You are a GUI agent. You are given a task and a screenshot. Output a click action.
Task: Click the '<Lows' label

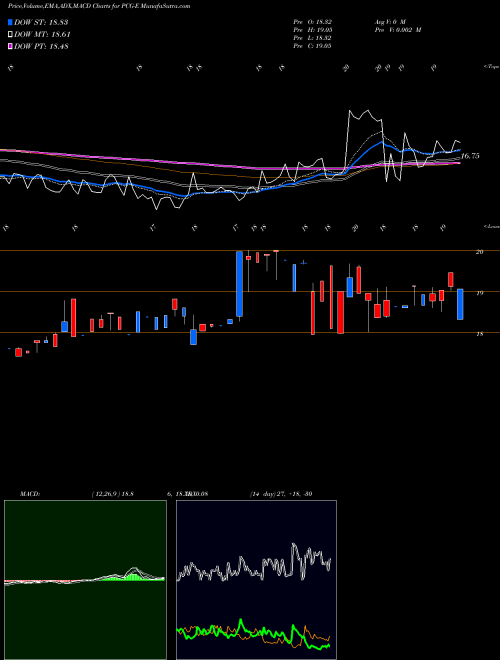491,226
